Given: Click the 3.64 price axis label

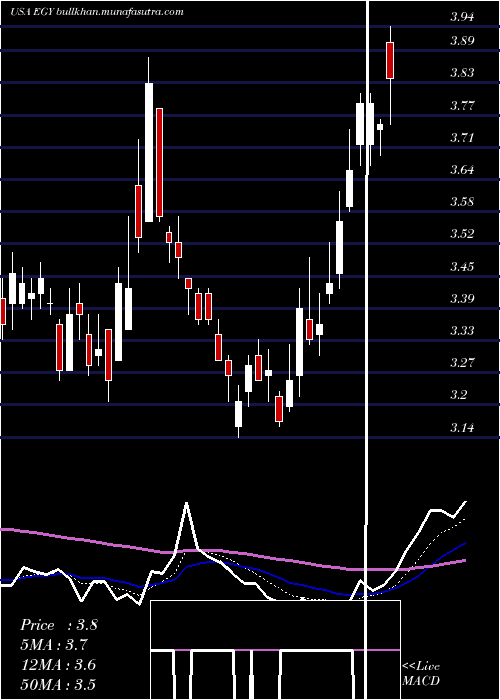Looking at the screenshot, I should 462,170.
